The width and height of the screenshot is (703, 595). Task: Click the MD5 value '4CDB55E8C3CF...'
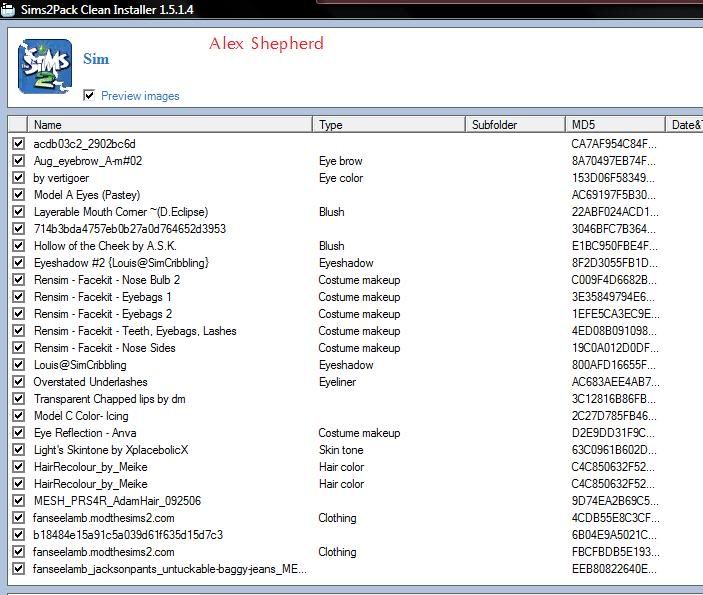pos(616,517)
